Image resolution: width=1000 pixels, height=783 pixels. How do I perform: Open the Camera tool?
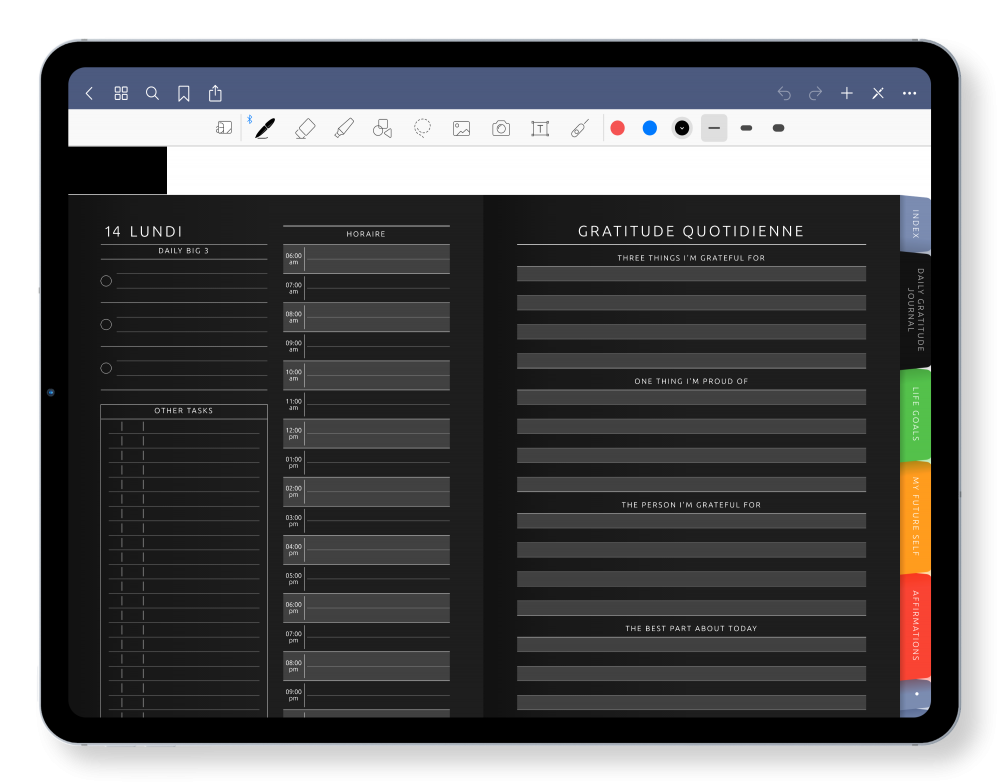click(x=501, y=128)
